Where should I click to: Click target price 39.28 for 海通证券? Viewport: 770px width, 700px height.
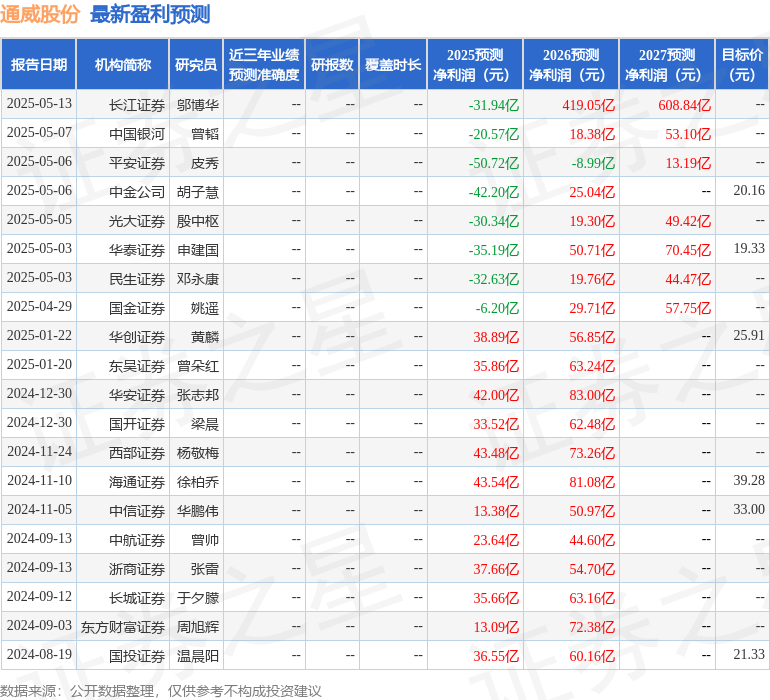(x=748, y=481)
